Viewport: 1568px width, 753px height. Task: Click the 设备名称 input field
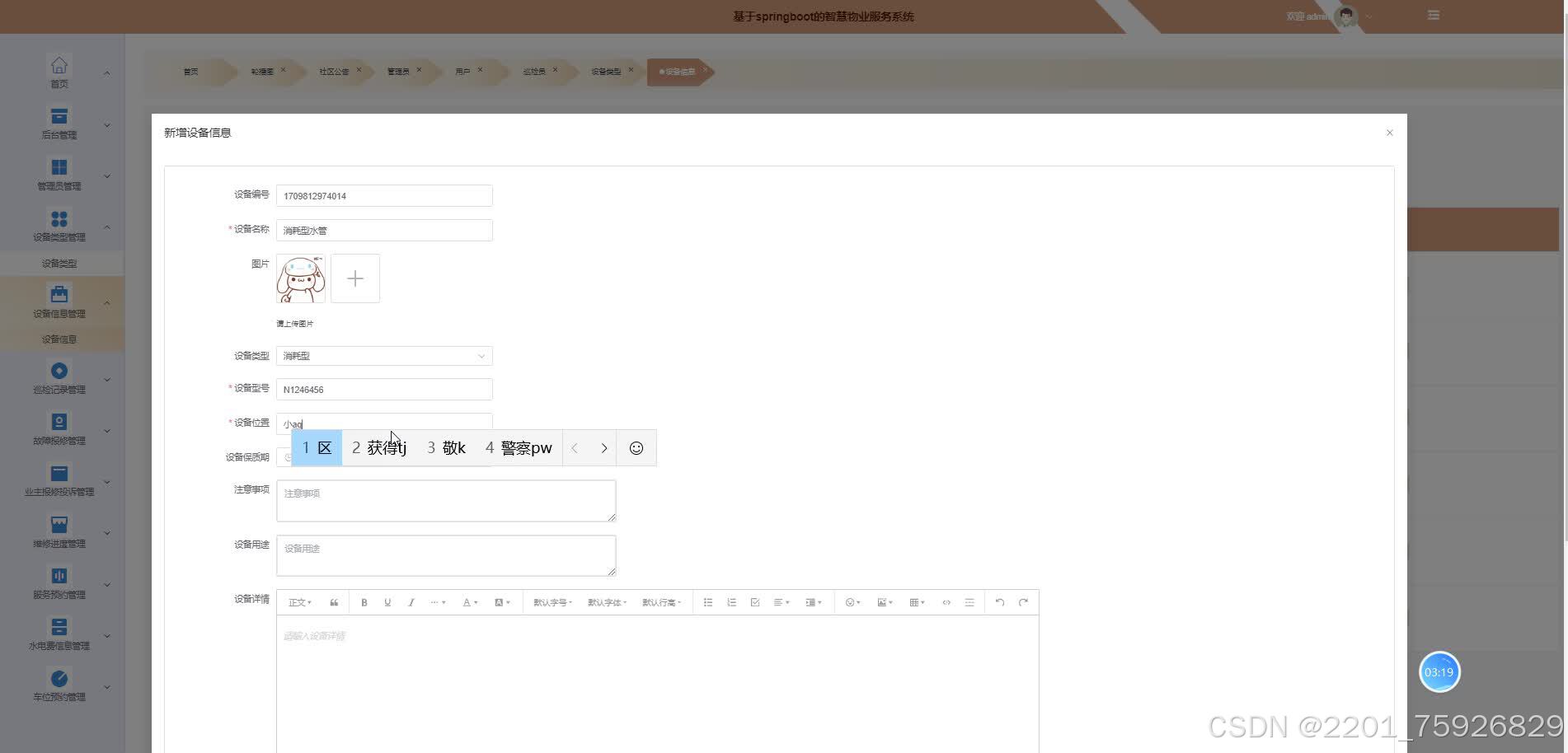(x=384, y=230)
